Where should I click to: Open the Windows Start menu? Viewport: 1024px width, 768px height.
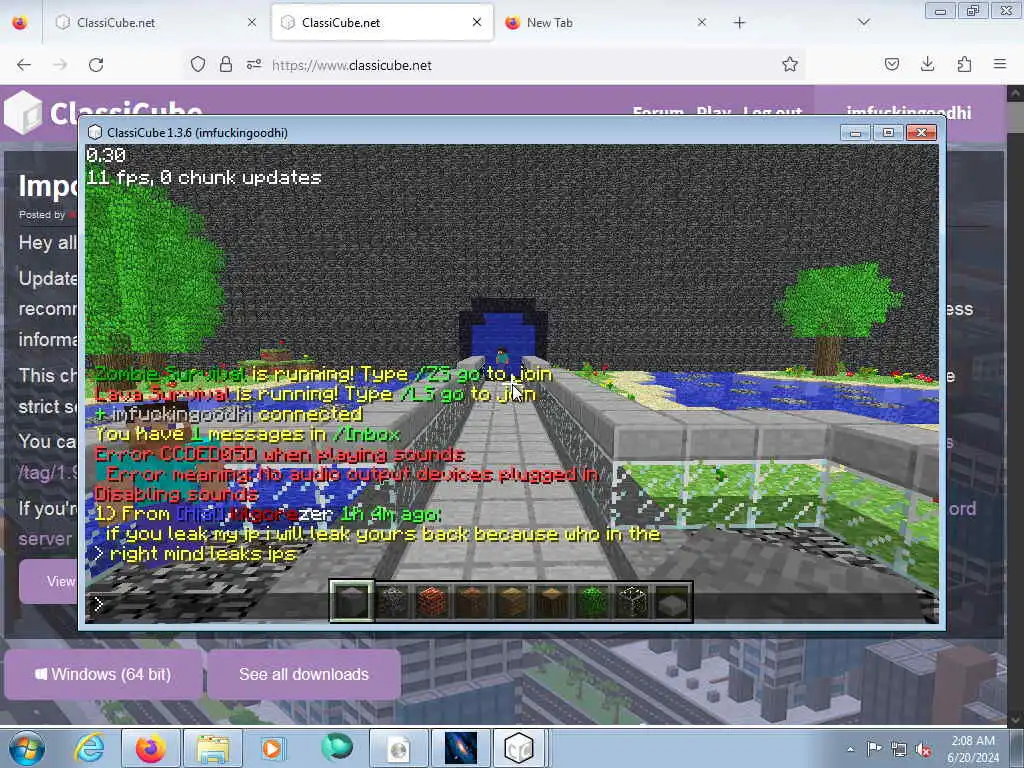26,748
